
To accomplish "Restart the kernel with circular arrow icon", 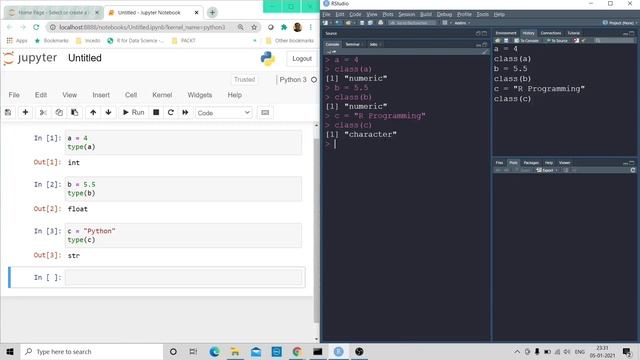I will [x=171, y=112].
